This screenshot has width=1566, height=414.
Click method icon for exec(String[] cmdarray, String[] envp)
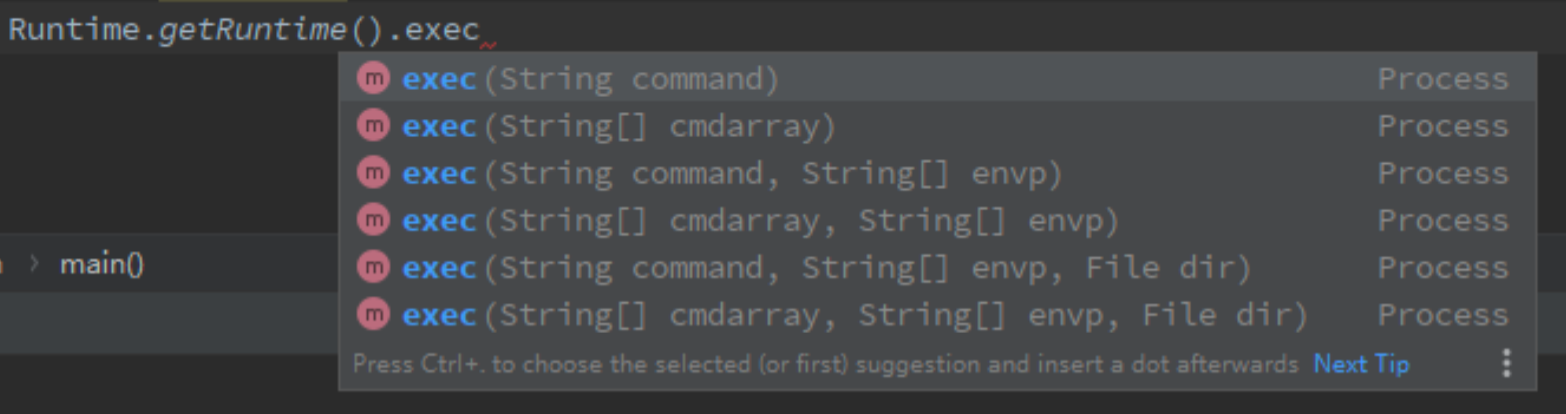373,220
